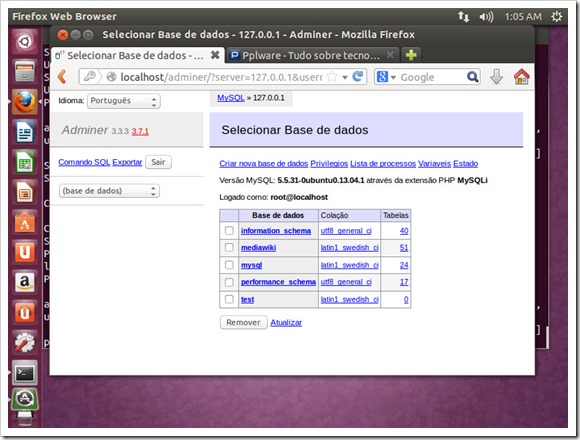Image resolution: width=580 pixels, height=440 pixels.
Task: Bookmark this page with the star icon
Action: [333, 77]
